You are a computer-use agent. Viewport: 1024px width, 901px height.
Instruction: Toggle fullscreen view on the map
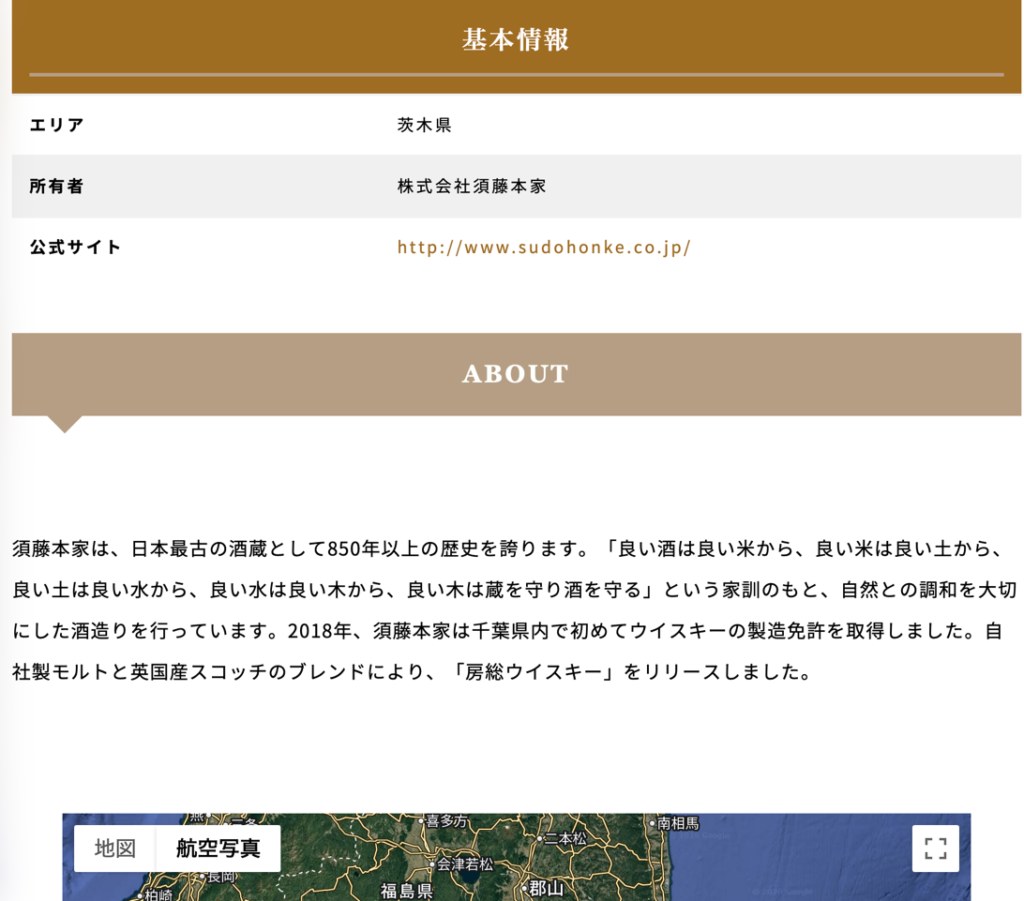coord(935,848)
